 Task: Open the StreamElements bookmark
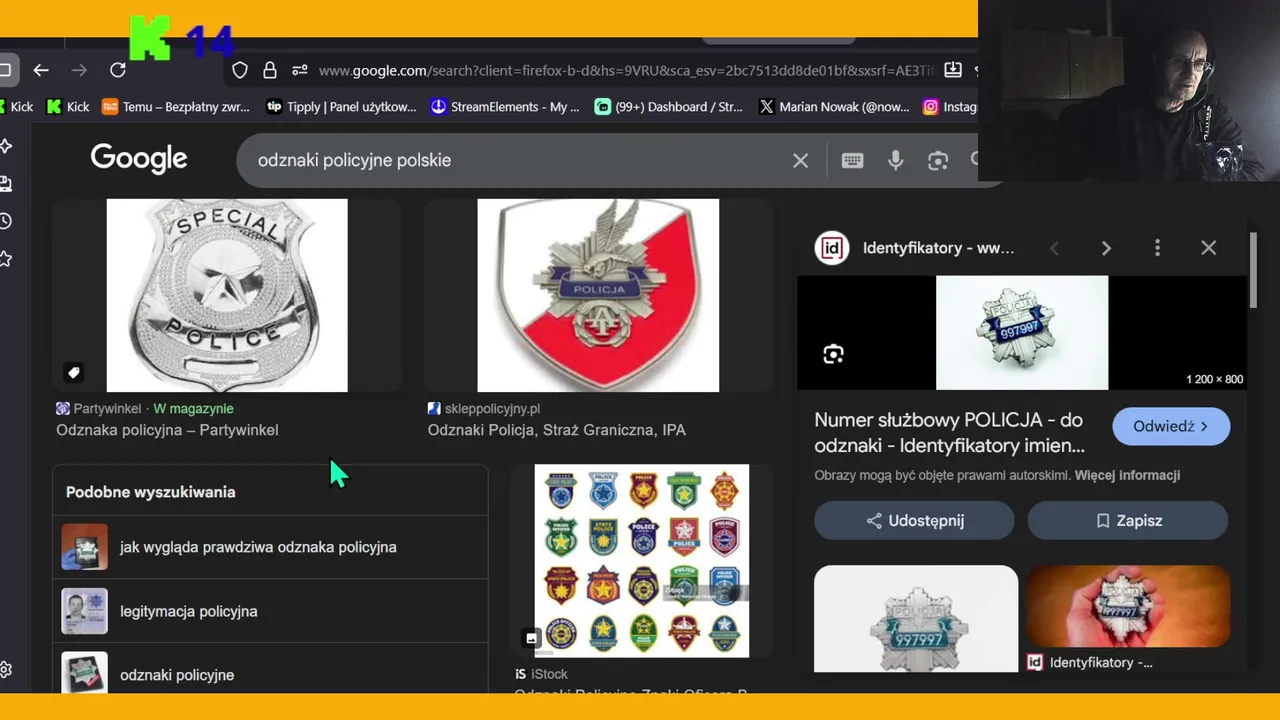coord(505,107)
